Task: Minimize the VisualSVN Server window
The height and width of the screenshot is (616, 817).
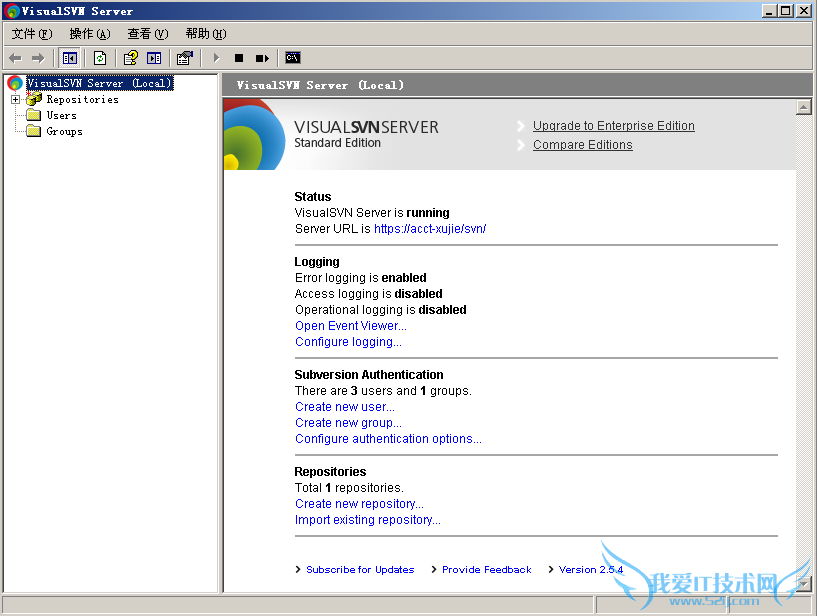Action: click(x=769, y=11)
